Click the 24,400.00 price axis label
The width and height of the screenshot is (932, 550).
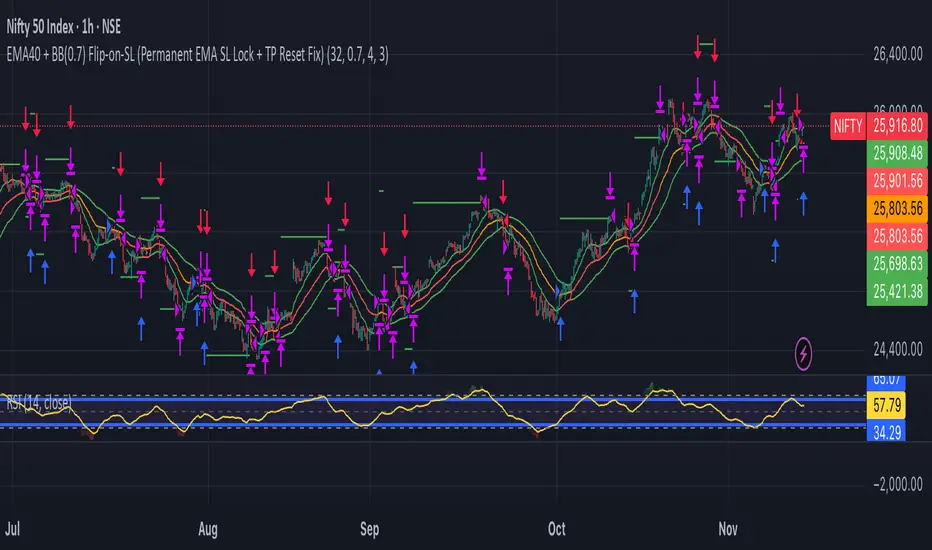pos(896,349)
